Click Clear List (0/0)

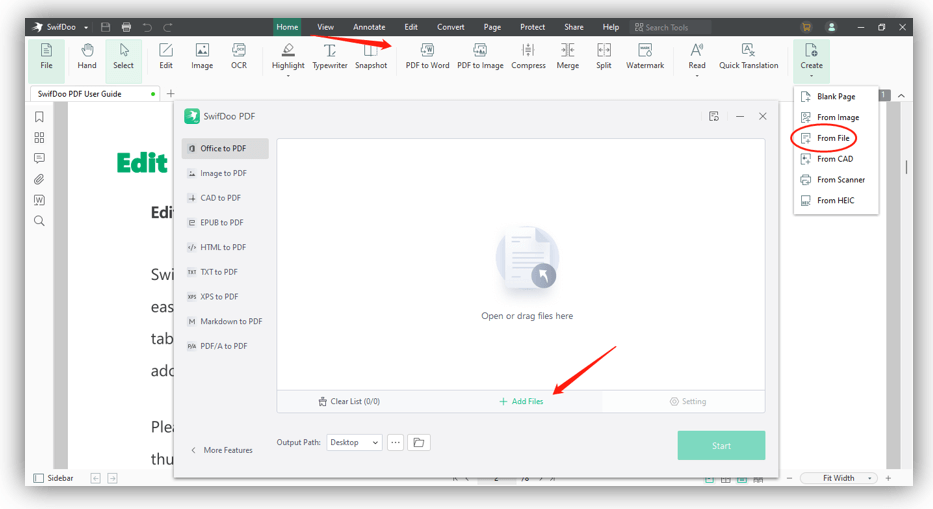(x=349, y=401)
